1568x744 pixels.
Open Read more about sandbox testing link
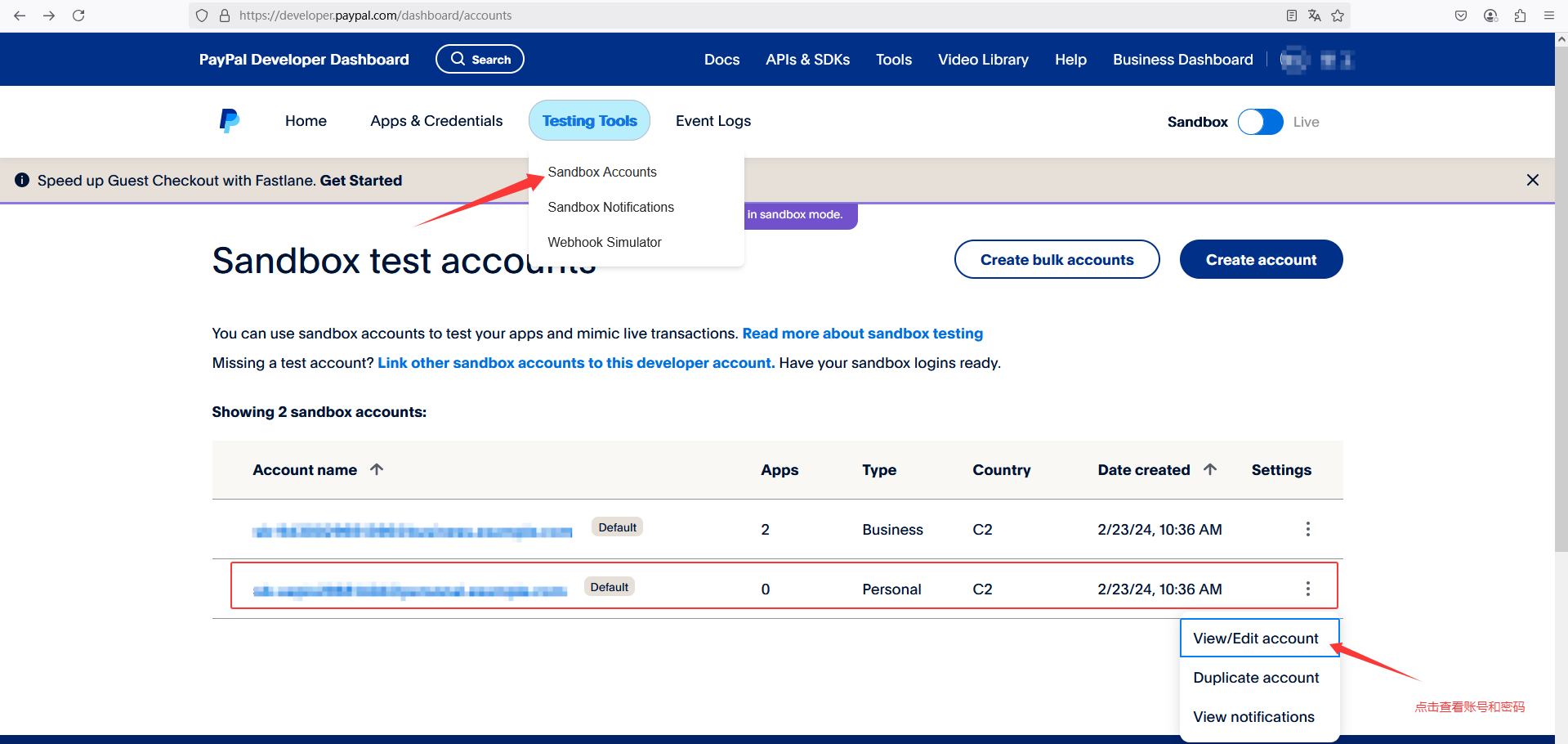862,334
